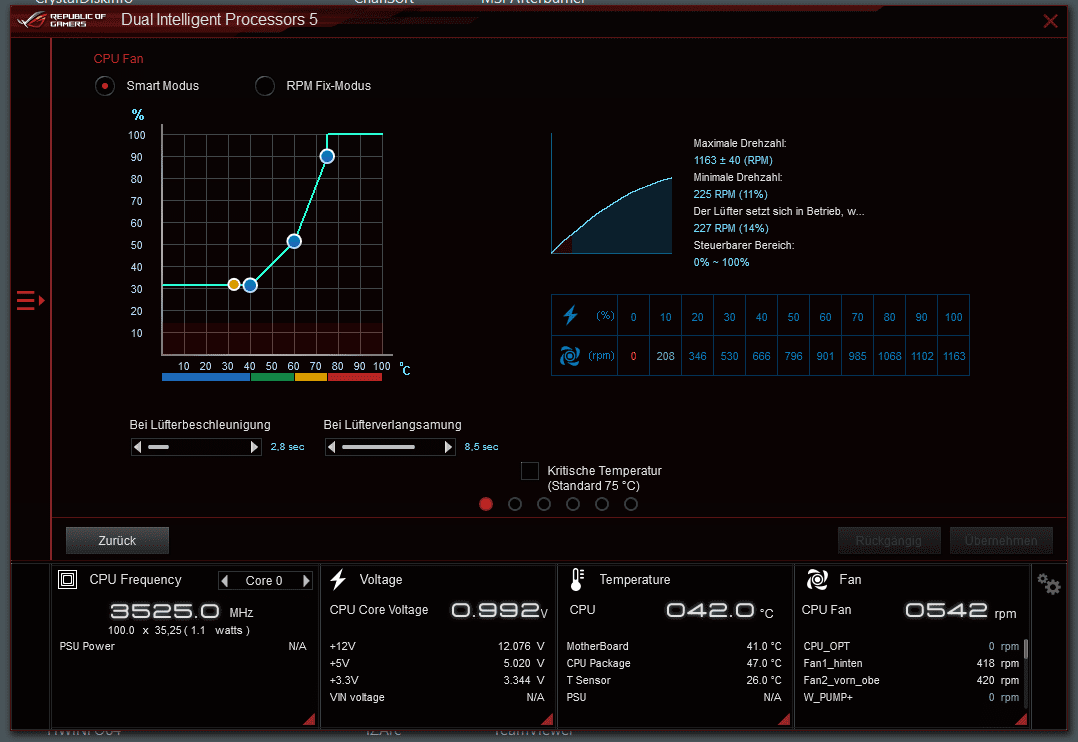Click the +12V voltage row
Screen dimensions: 1078x742
[x=437, y=646]
